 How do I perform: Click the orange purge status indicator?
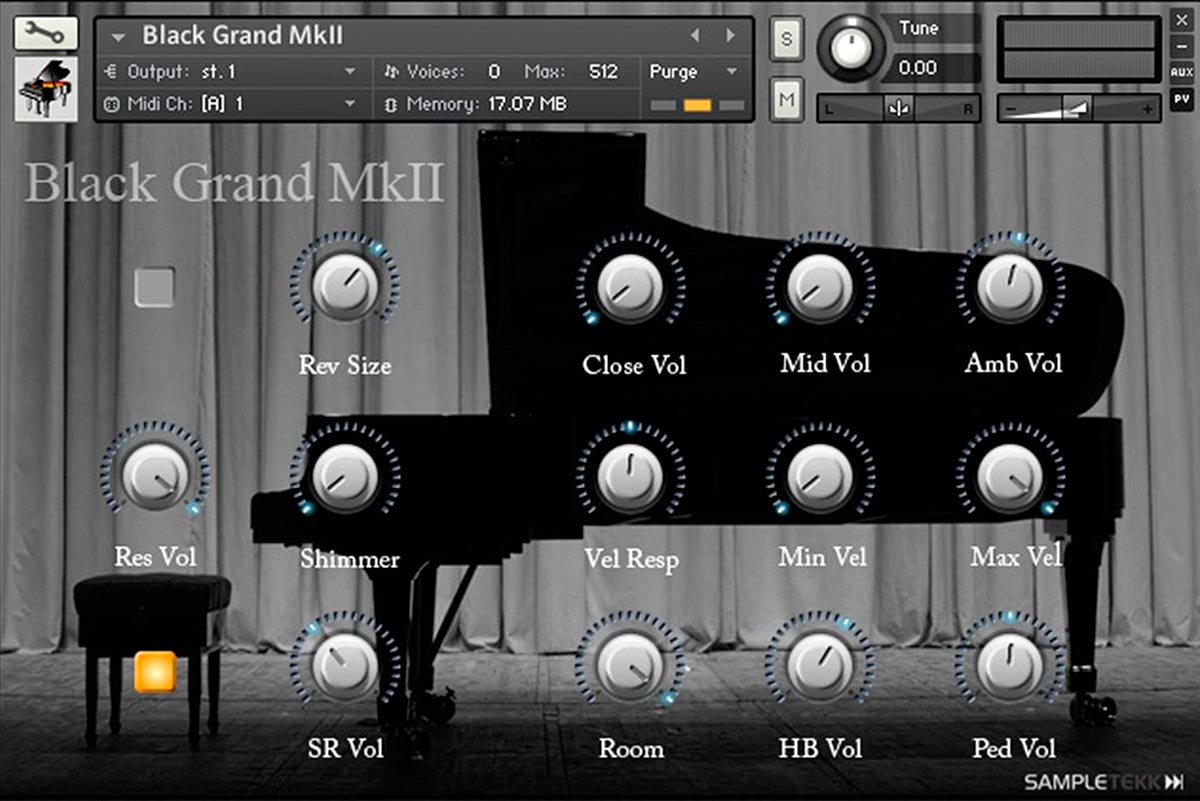(x=698, y=105)
